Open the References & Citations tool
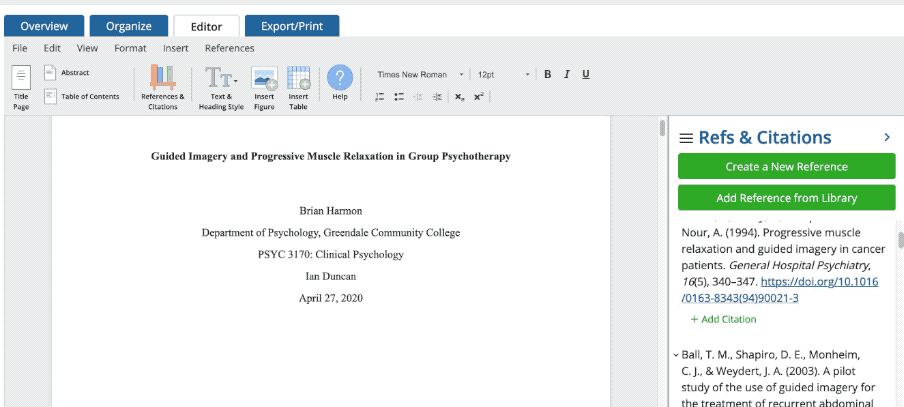 (x=162, y=79)
